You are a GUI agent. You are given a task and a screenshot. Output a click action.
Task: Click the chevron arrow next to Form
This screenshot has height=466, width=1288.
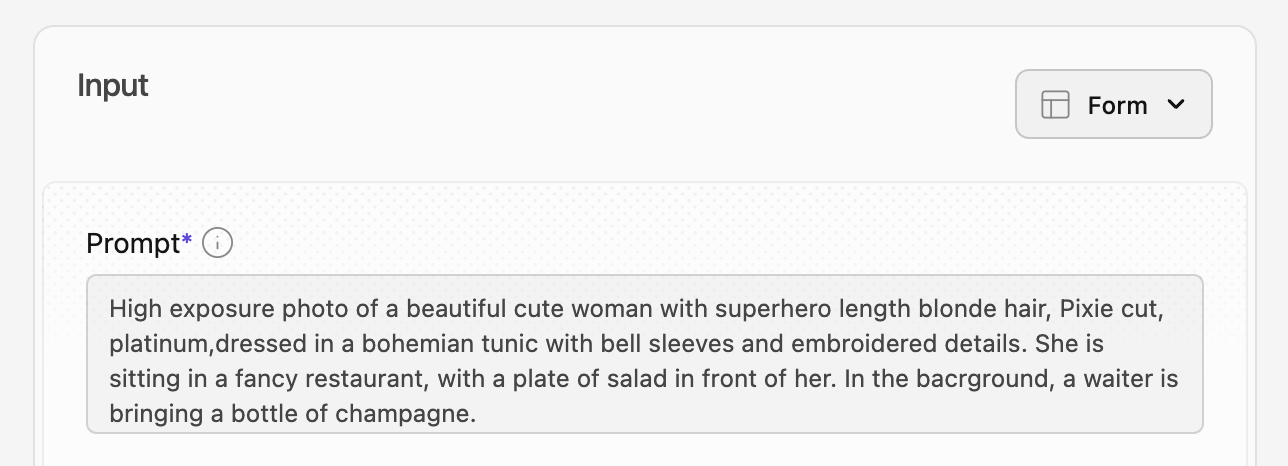coord(1176,104)
